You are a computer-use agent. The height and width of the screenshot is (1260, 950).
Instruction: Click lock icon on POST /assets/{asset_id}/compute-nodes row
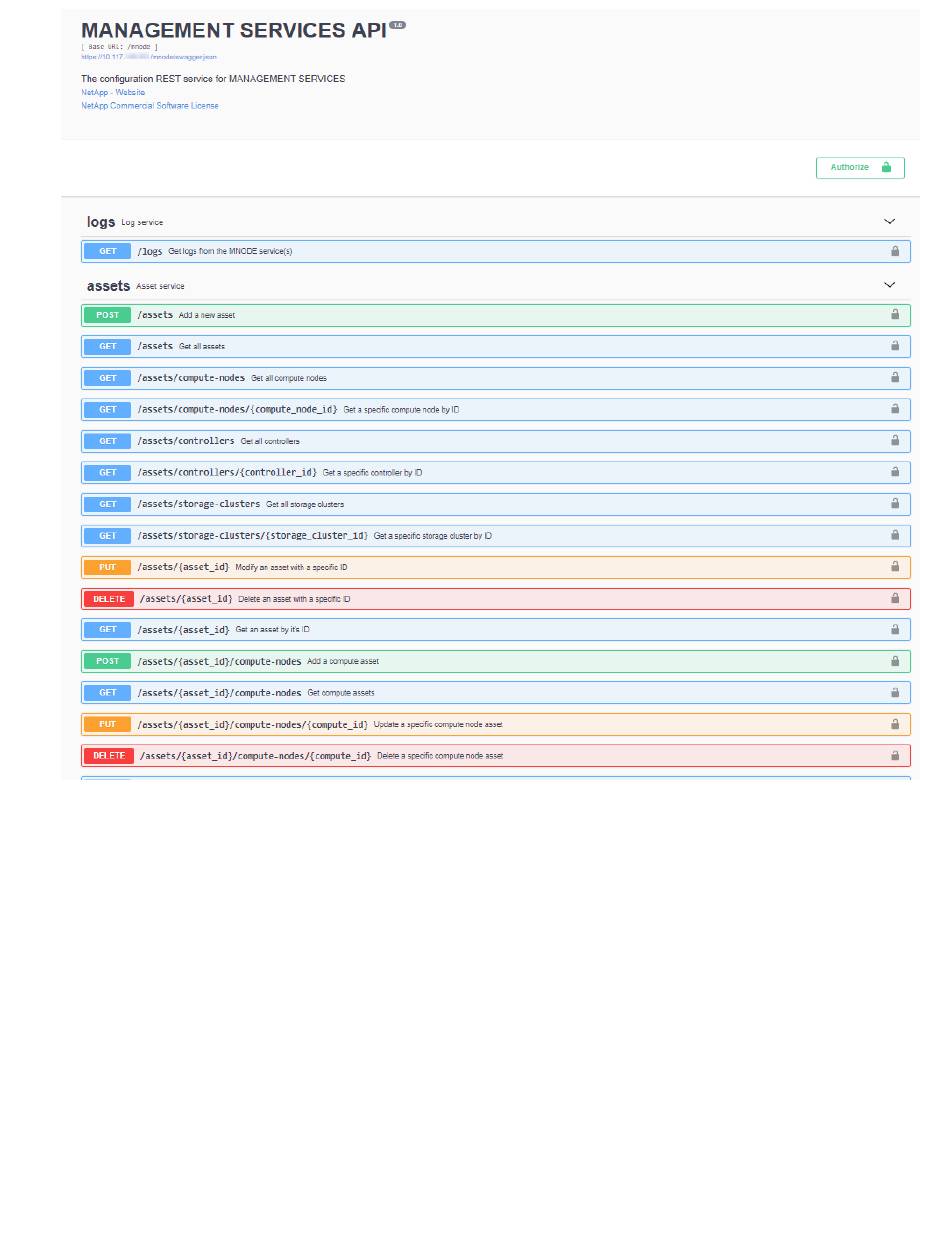click(x=894, y=660)
